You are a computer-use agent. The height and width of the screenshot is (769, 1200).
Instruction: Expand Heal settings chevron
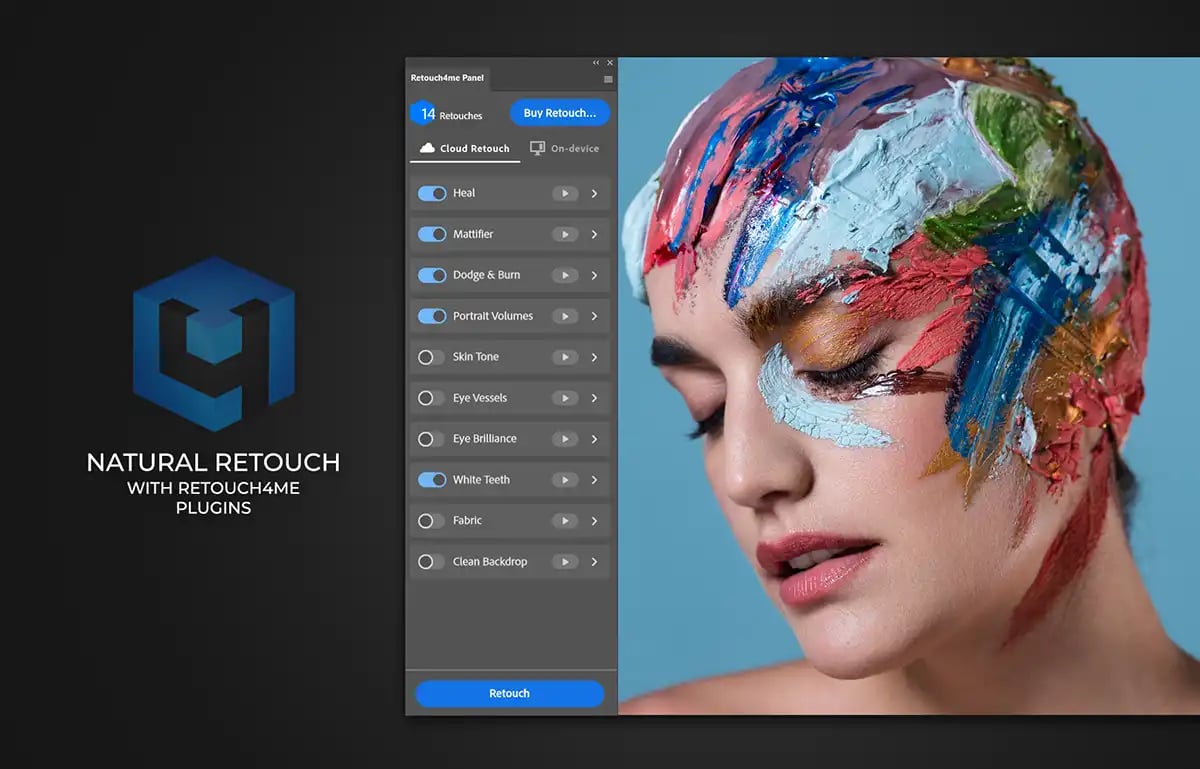(594, 193)
